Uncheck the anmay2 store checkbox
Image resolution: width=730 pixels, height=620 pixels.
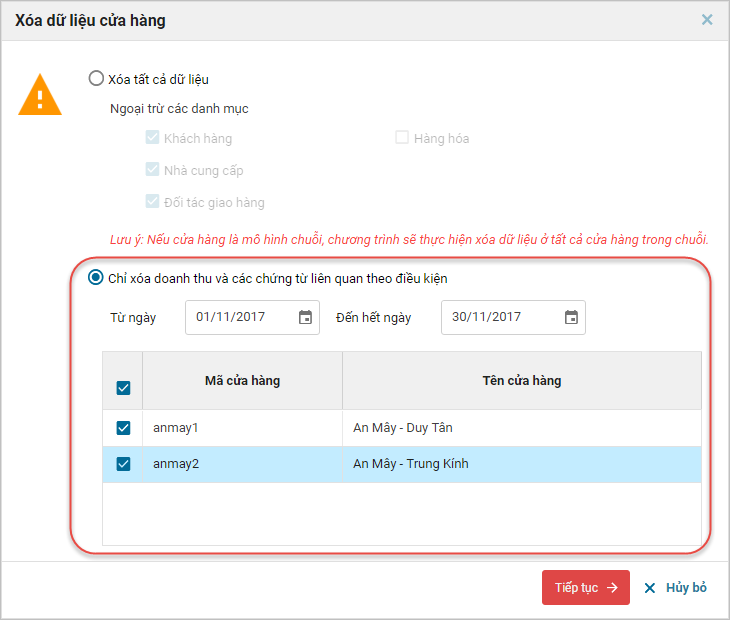(x=123, y=464)
